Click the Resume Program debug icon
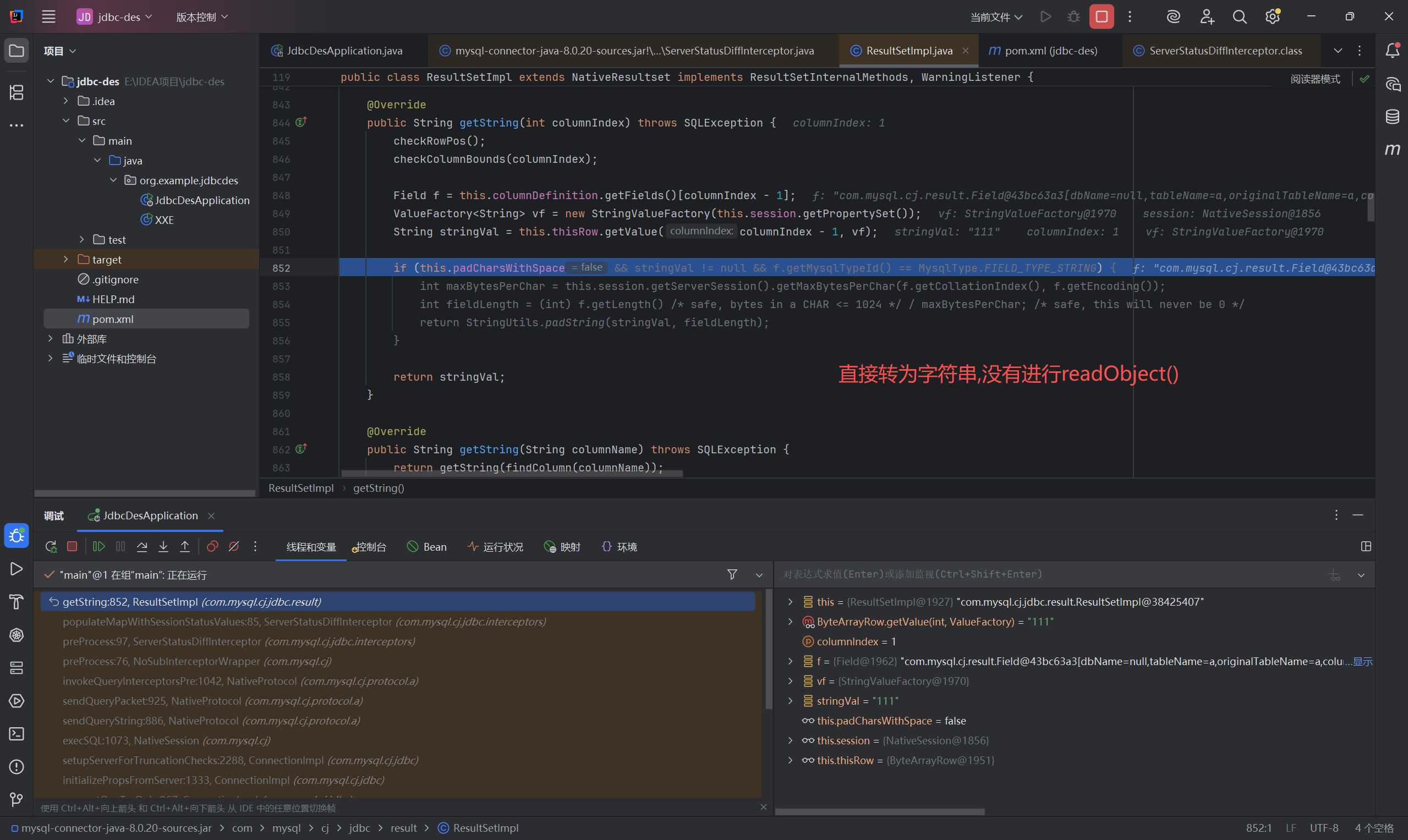Viewport: 1408px width, 840px height. (x=98, y=546)
